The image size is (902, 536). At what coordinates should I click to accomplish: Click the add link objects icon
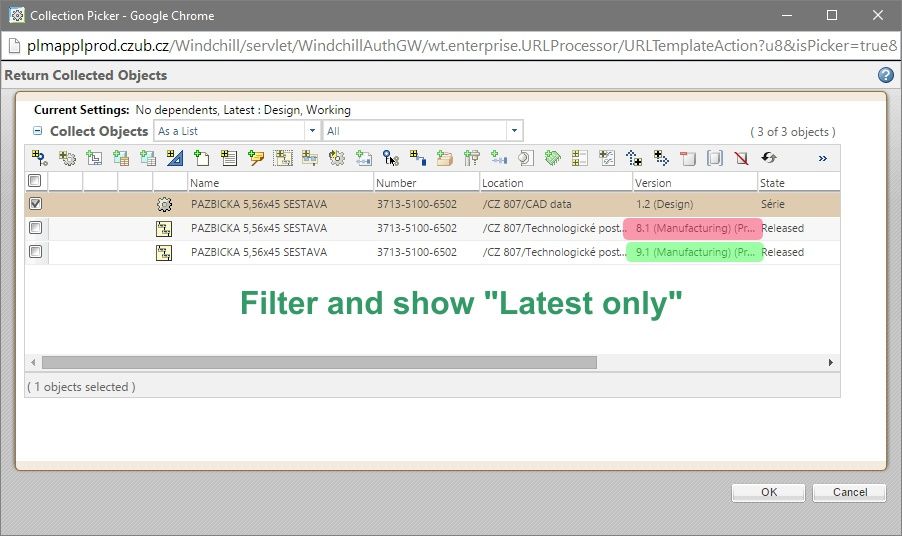tap(364, 158)
